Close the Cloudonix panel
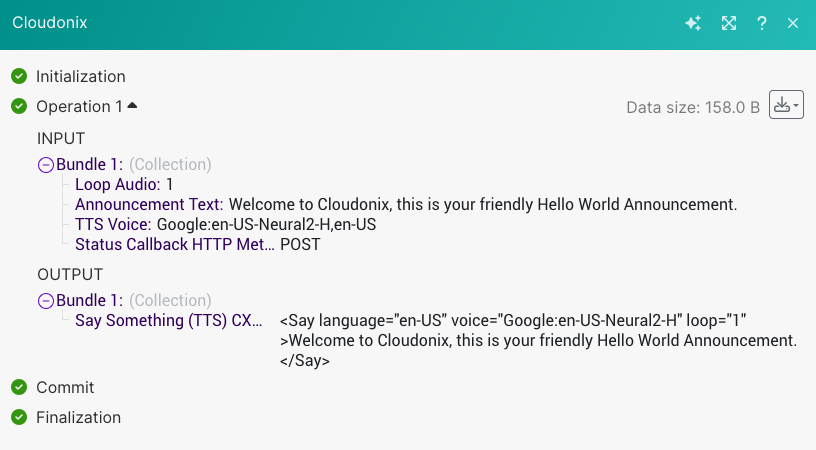This screenshot has height=450, width=816. tap(793, 23)
